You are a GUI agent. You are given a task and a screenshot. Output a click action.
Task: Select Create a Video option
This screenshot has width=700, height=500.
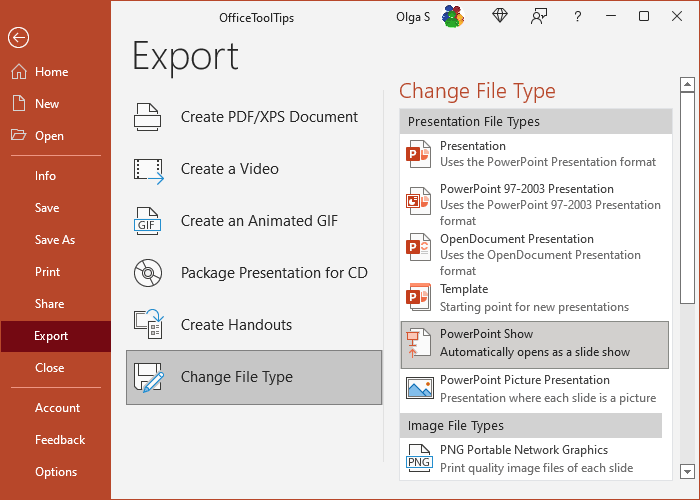(254, 169)
